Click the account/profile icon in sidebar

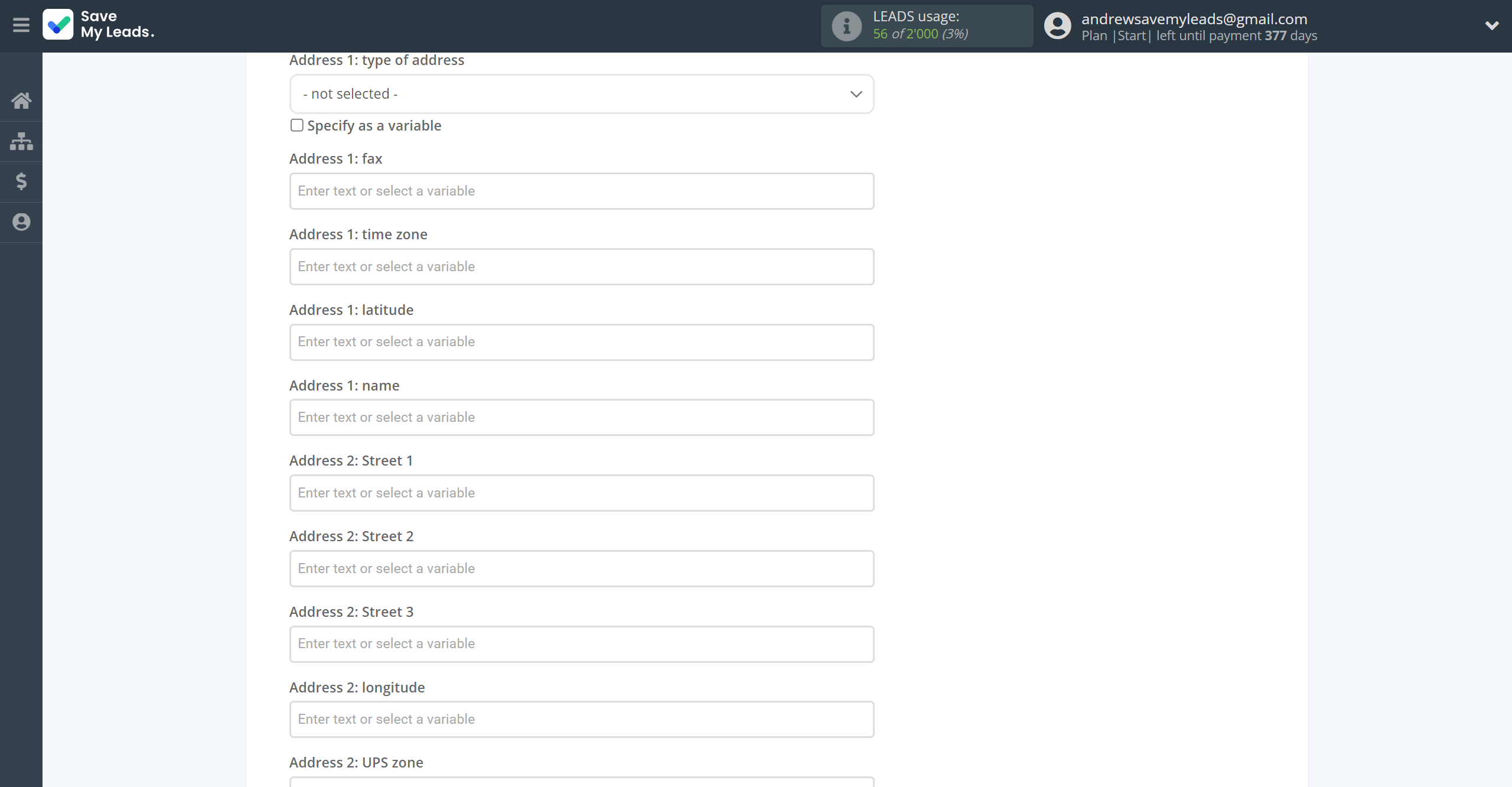point(21,222)
